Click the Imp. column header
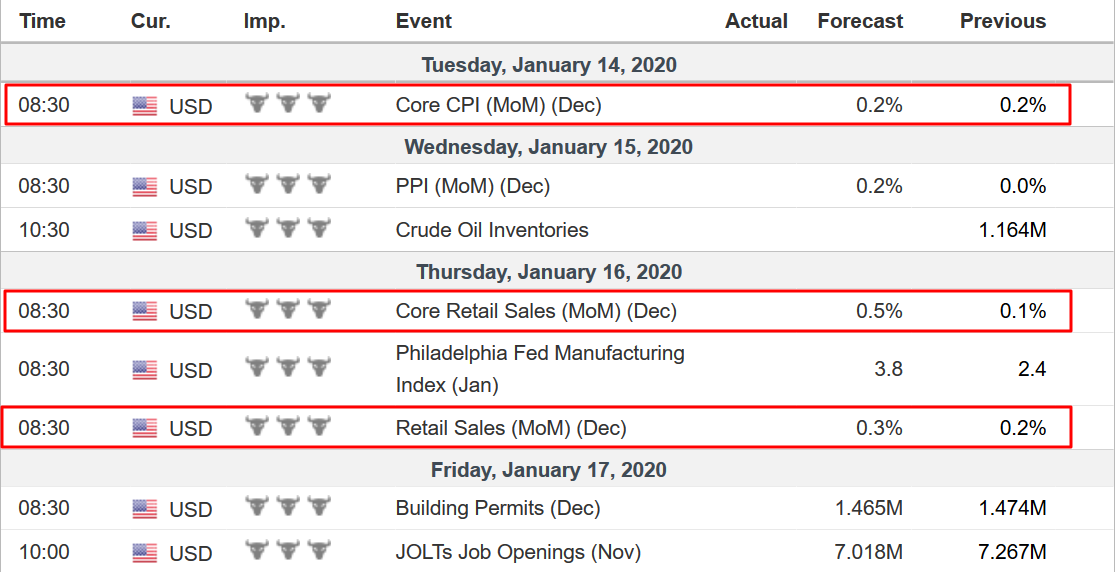The image size is (1116, 572). point(264,21)
